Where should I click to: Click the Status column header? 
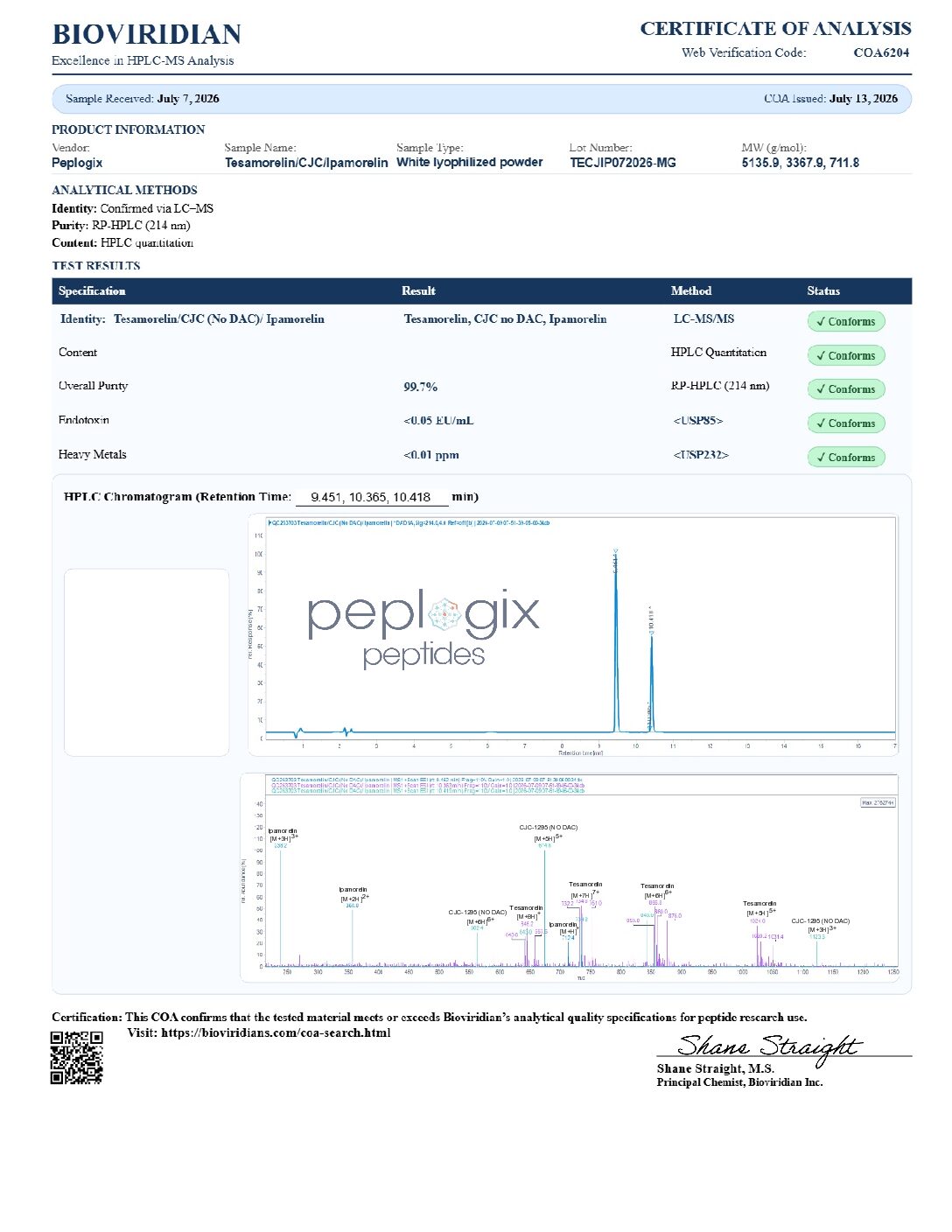tap(823, 291)
